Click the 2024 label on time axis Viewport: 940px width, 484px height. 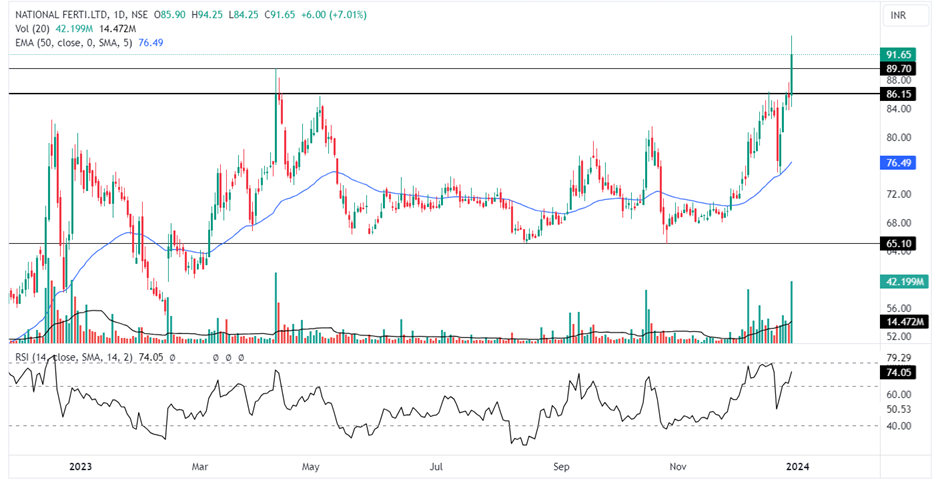point(797,466)
